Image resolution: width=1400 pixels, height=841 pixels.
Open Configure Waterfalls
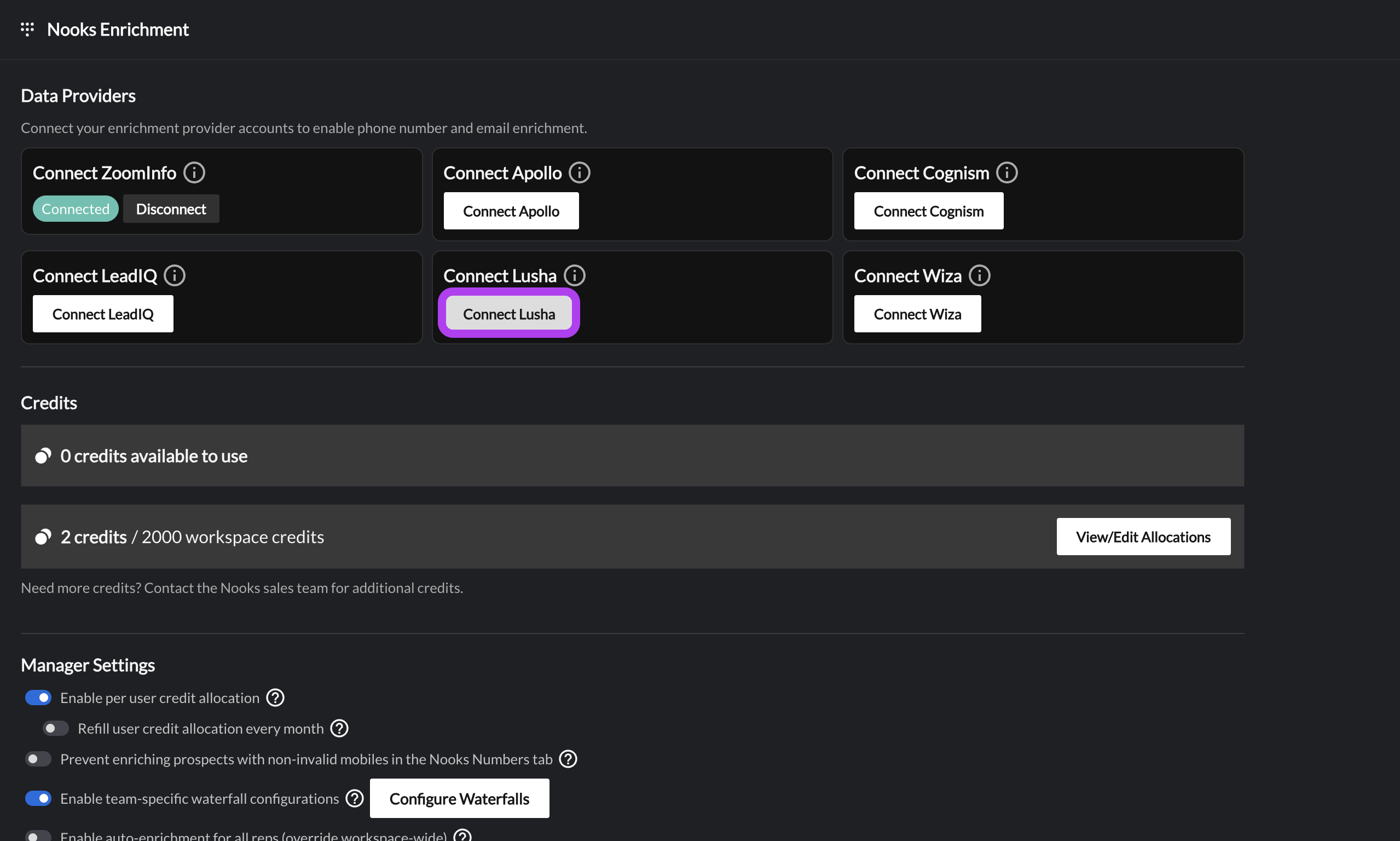point(459,798)
